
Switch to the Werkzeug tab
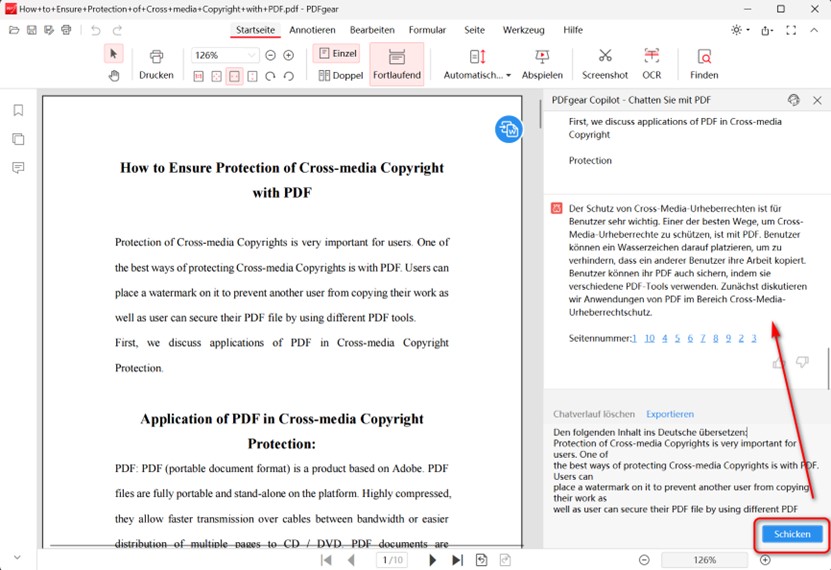[x=523, y=30]
